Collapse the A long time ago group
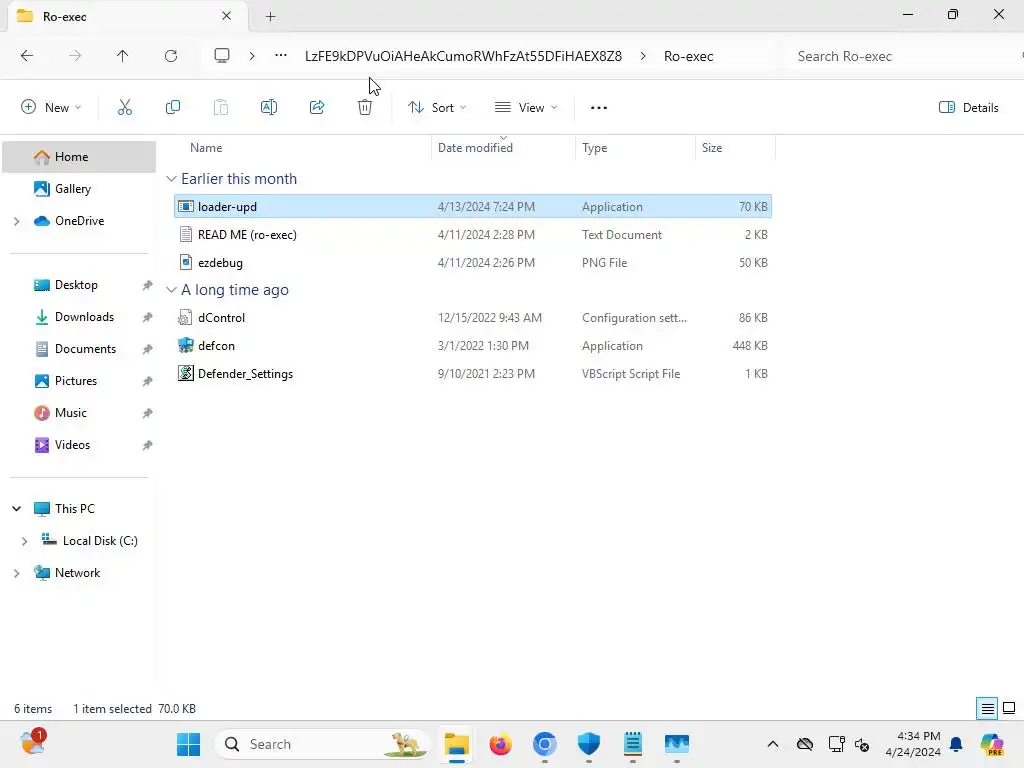Viewport: 1024px width, 768px height. click(x=171, y=290)
